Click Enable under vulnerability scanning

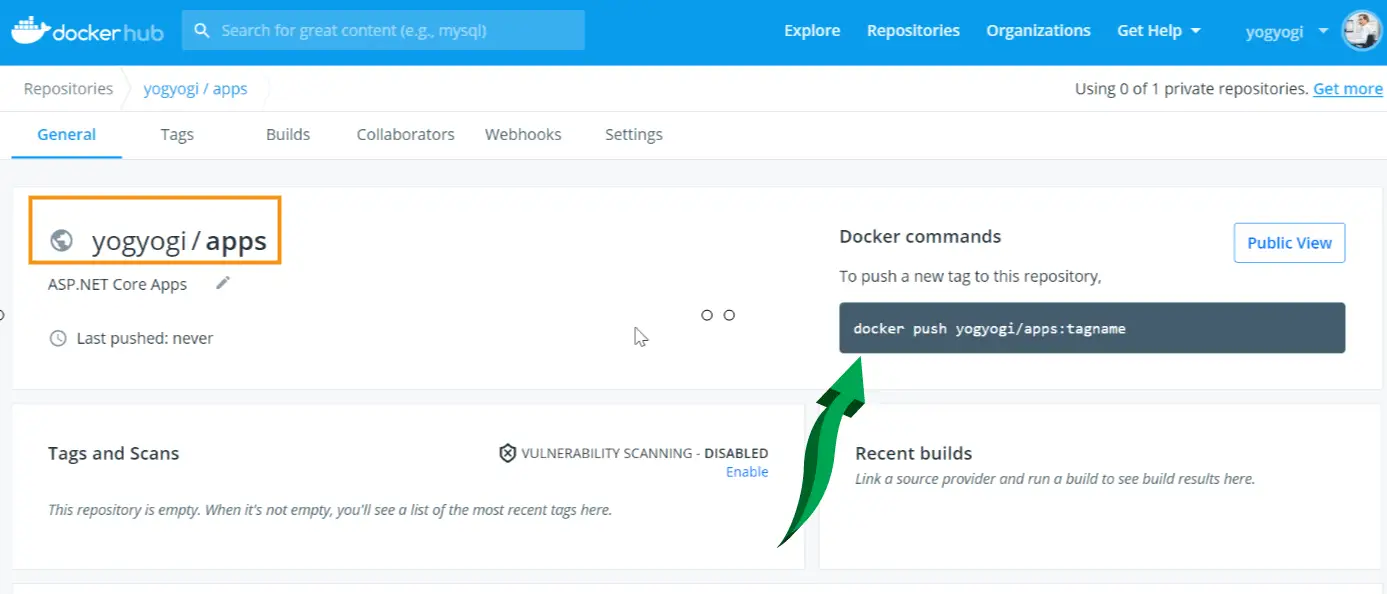click(x=747, y=472)
